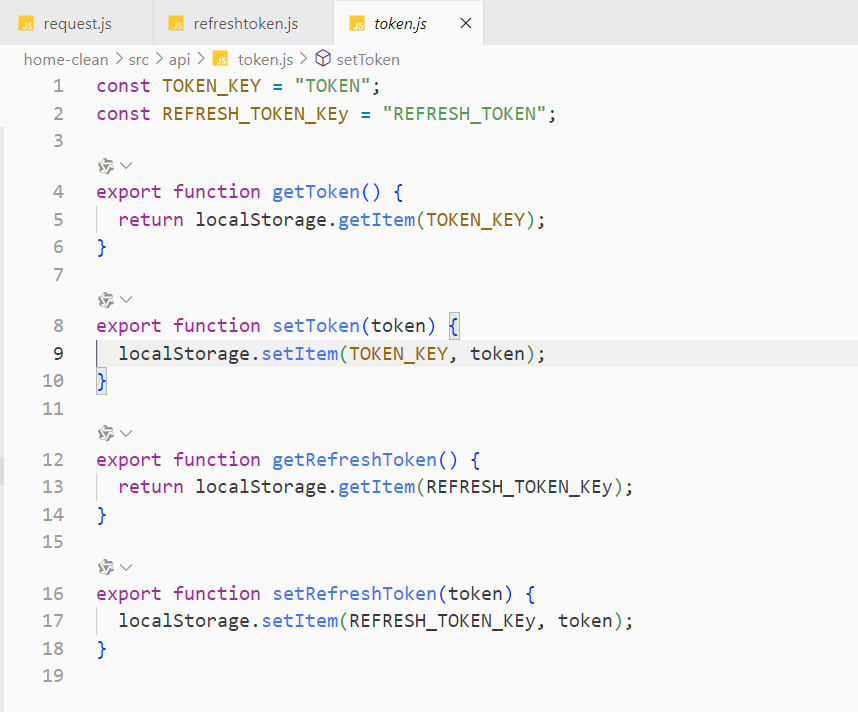
Task: Click line number 19 in the gutter
Action: point(53,675)
